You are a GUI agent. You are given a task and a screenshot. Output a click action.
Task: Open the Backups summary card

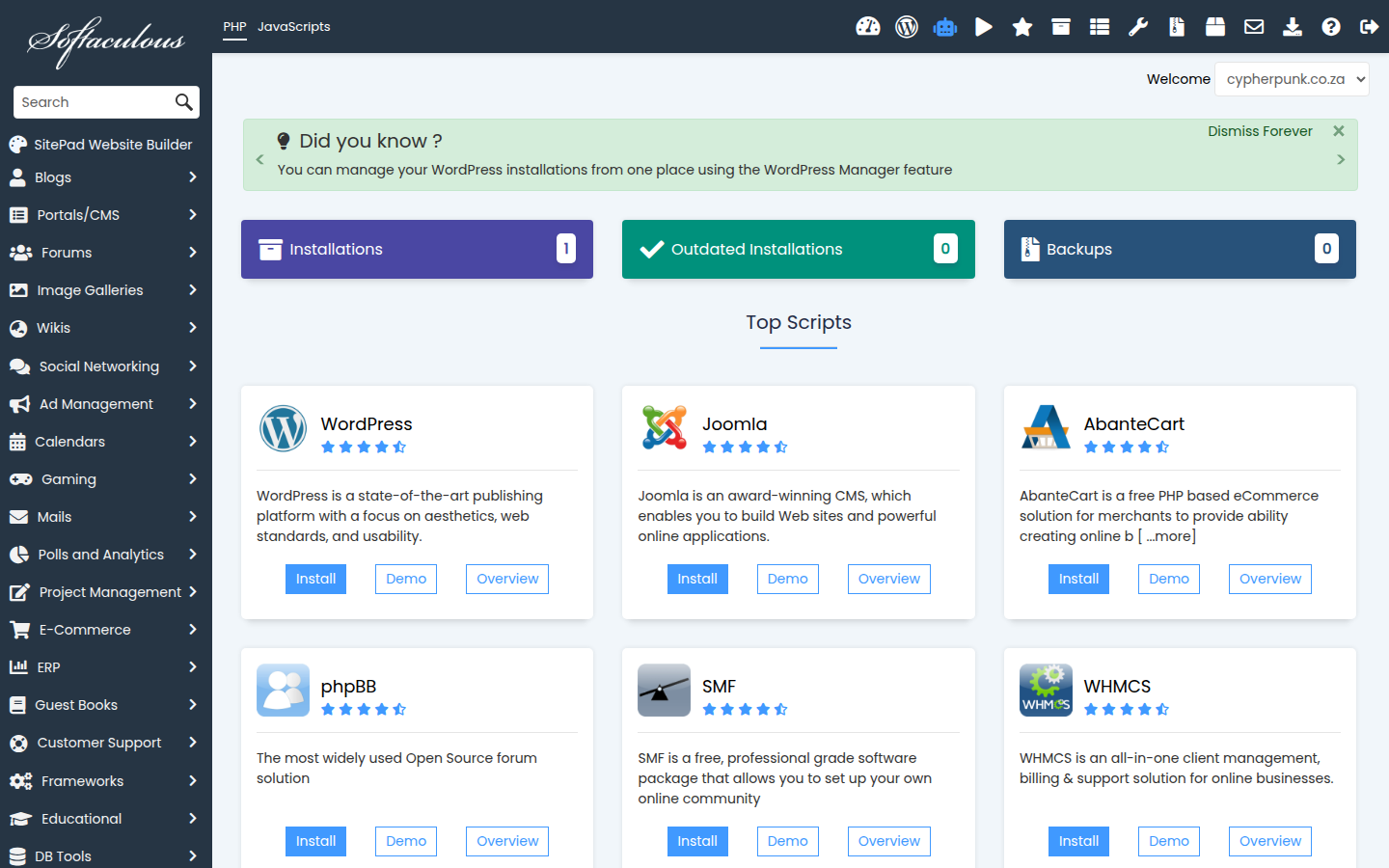click(1180, 249)
